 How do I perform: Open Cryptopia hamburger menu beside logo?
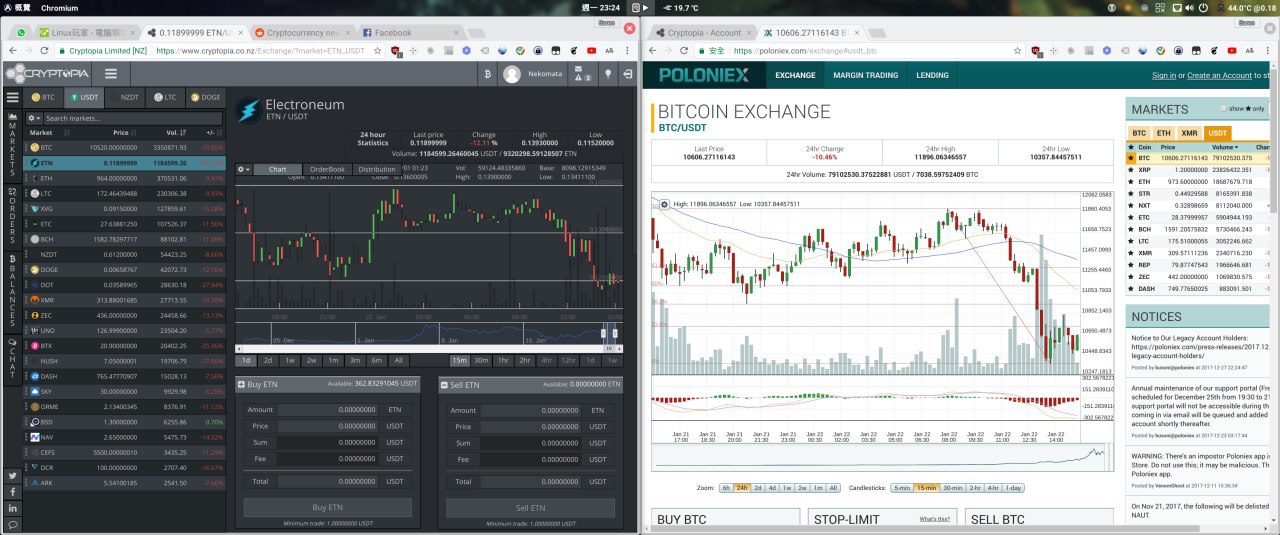[x=110, y=73]
